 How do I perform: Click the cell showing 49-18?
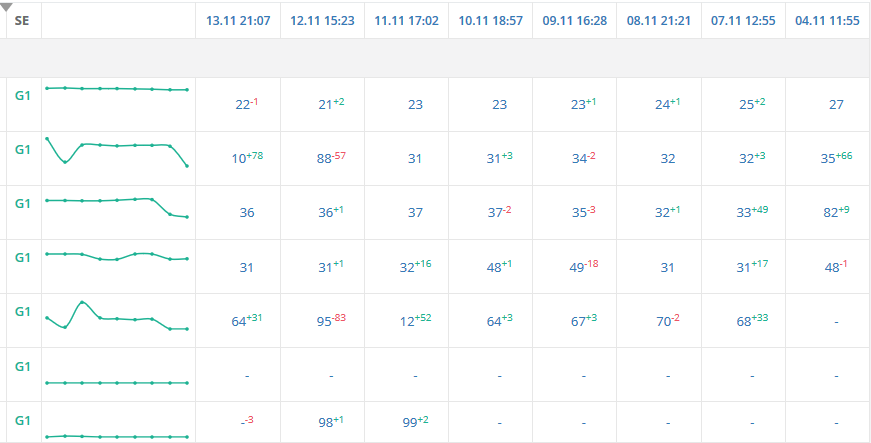click(583, 266)
